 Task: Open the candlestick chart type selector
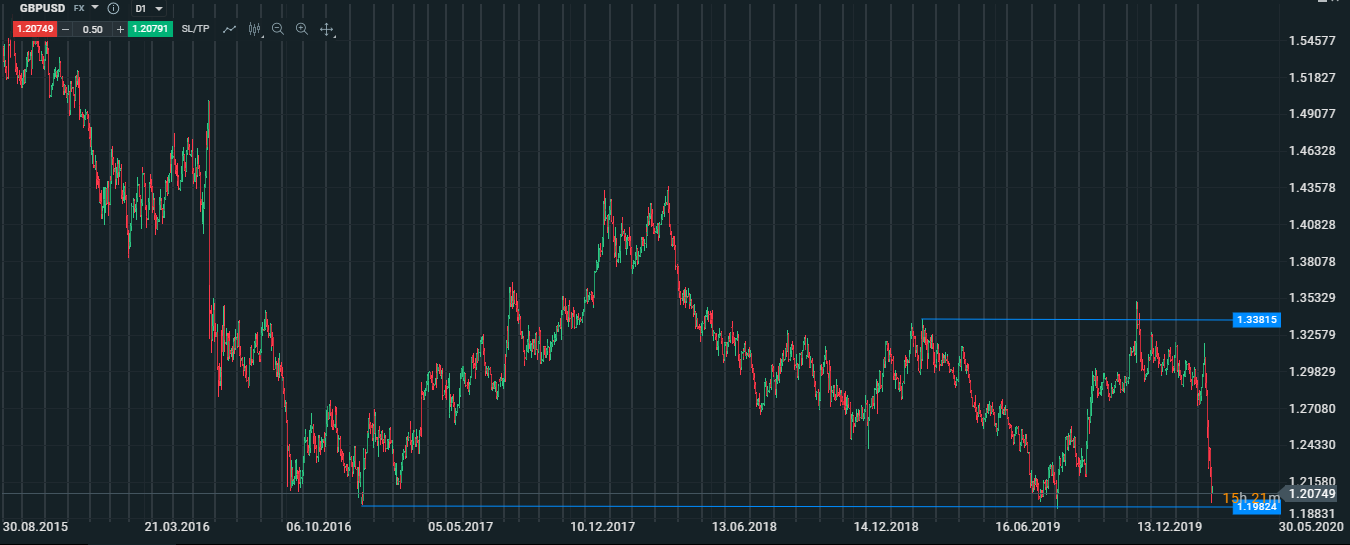click(254, 29)
